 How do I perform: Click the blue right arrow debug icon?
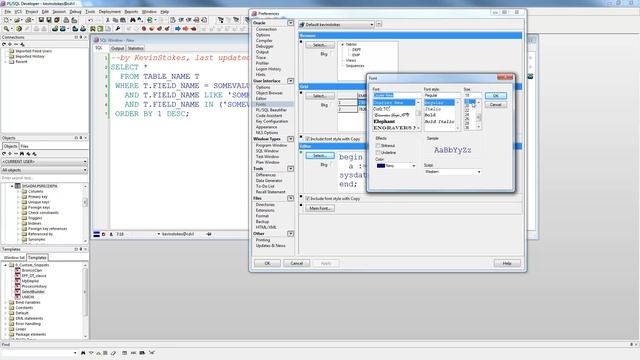(178, 29)
